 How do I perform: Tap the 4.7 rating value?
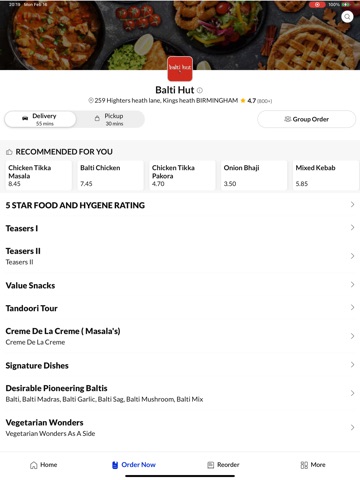click(251, 100)
